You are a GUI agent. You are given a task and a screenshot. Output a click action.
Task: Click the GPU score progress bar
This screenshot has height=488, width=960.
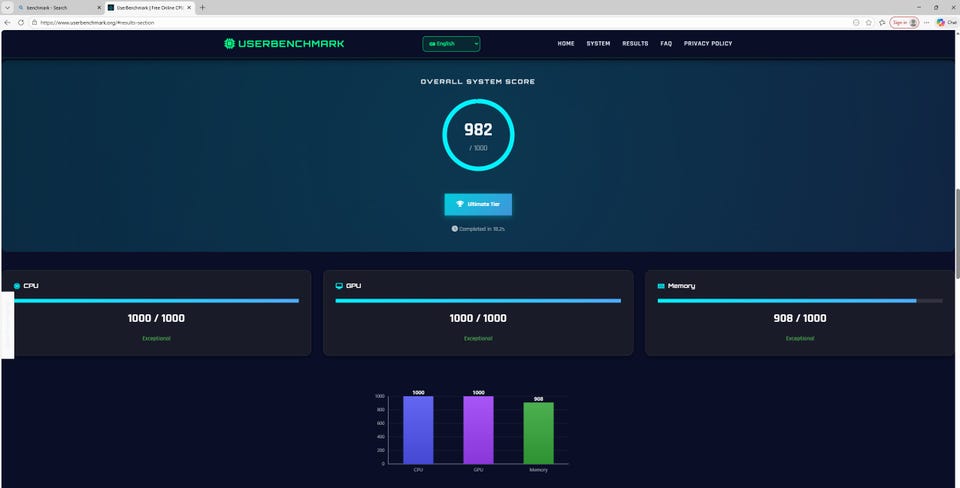click(x=478, y=301)
